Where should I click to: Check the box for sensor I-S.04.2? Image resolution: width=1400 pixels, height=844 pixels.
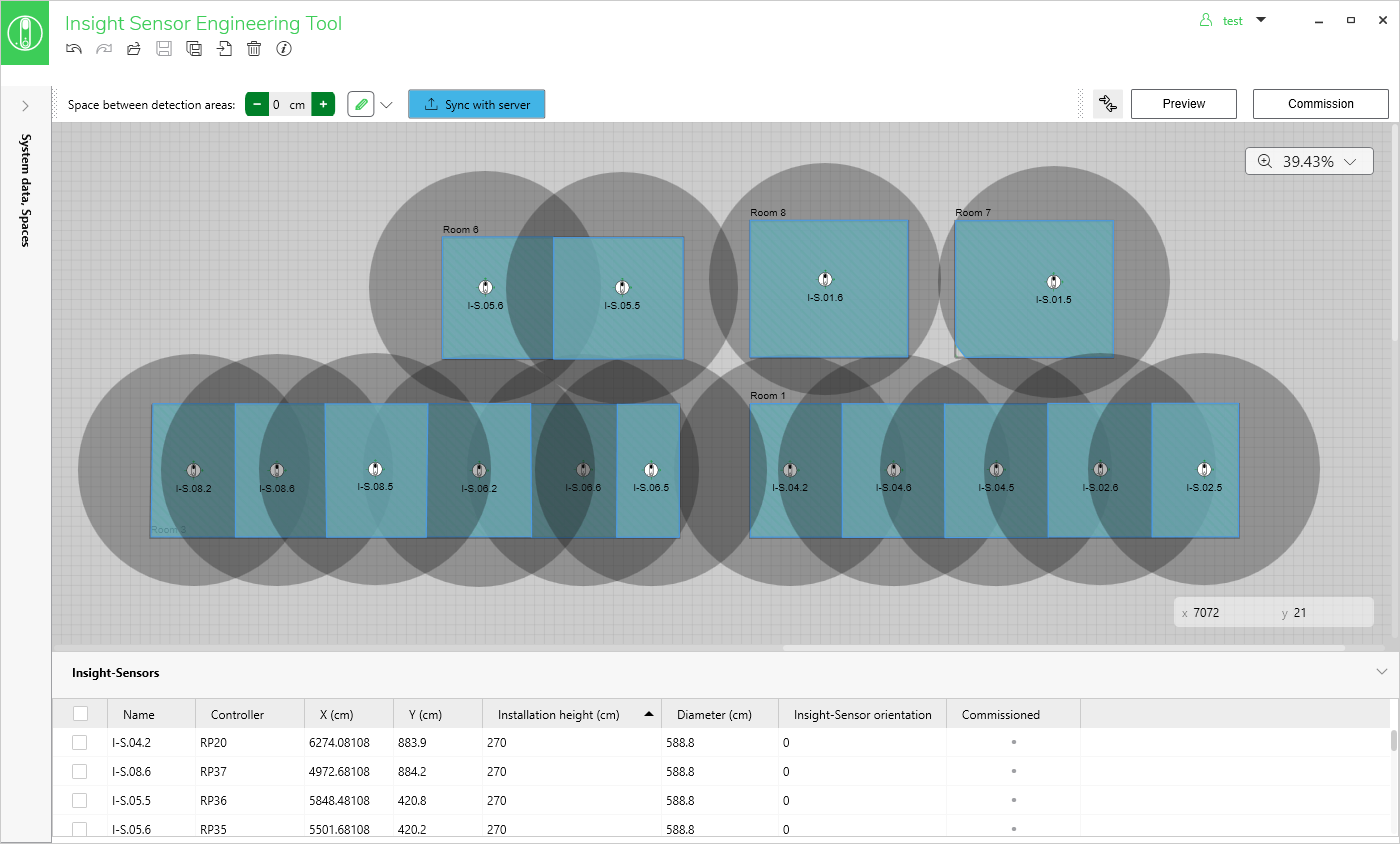pyautogui.click(x=80, y=743)
